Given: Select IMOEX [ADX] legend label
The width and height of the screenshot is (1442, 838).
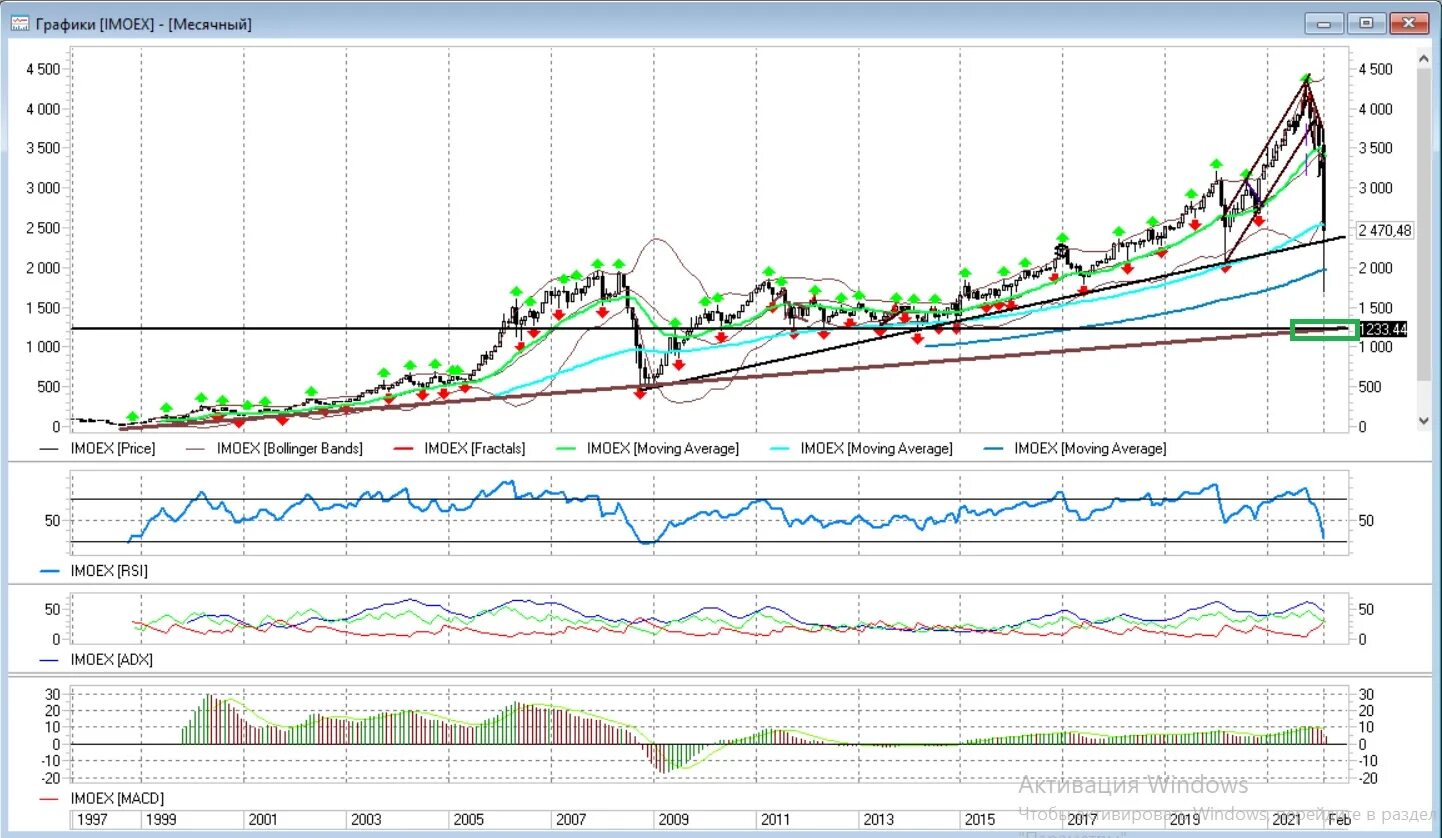Looking at the screenshot, I should point(111,660).
